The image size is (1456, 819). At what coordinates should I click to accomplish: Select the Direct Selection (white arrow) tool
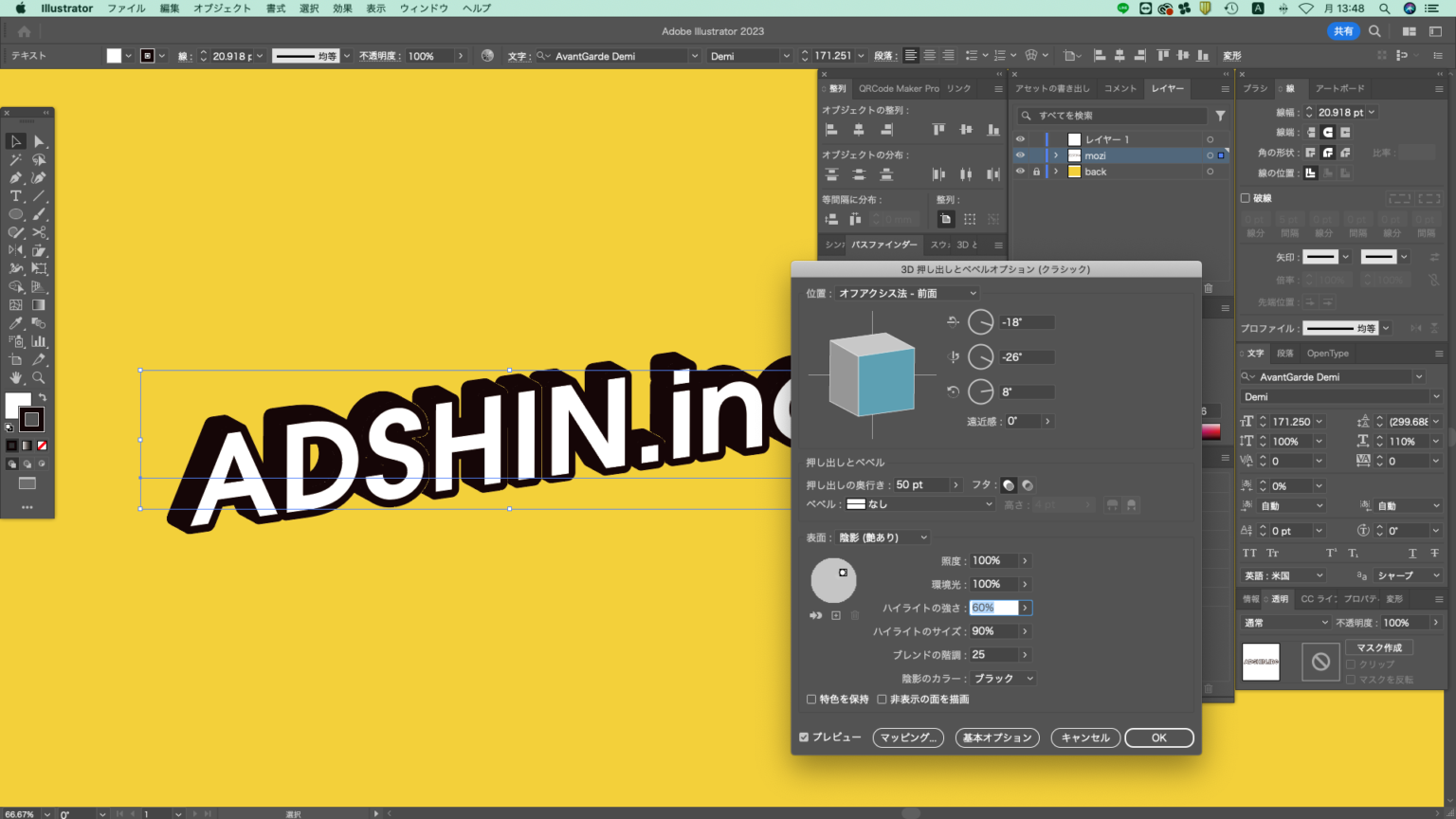(x=39, y=141)
